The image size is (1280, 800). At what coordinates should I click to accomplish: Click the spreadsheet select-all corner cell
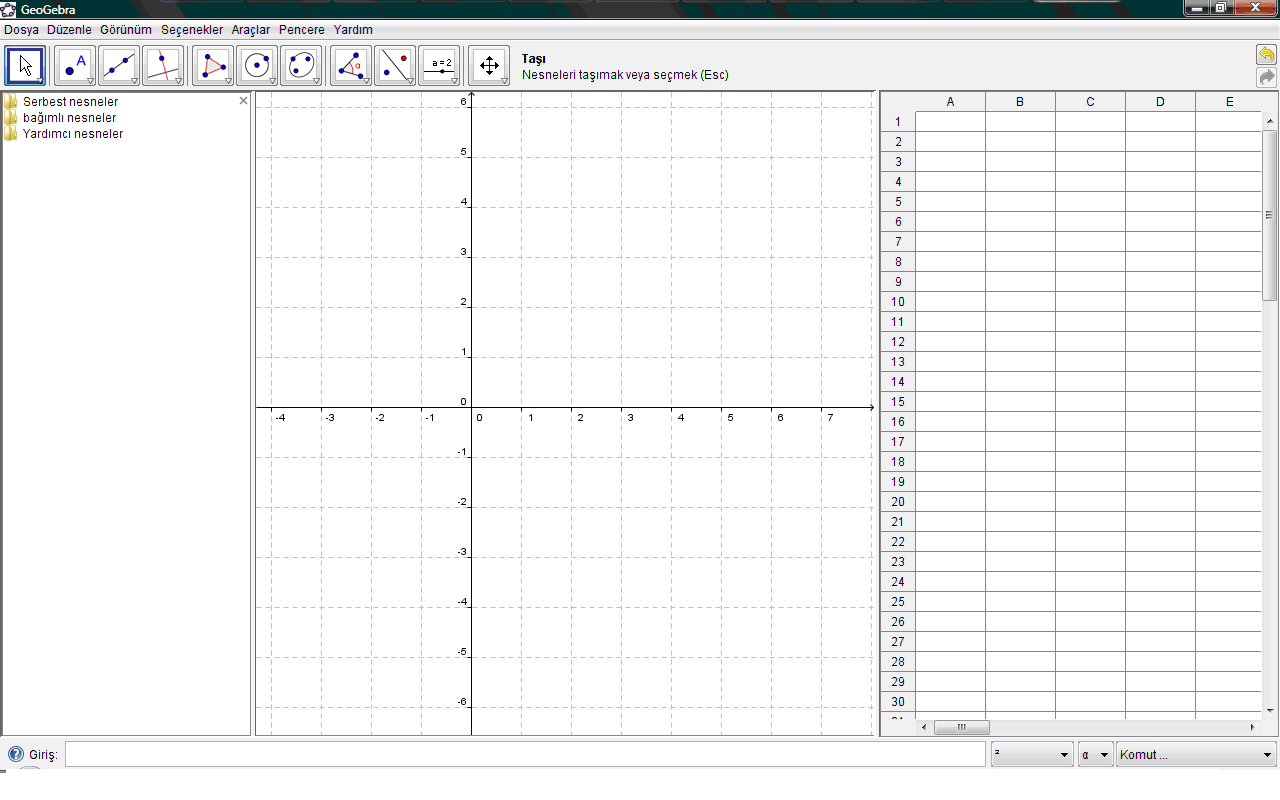pos(898,102)
